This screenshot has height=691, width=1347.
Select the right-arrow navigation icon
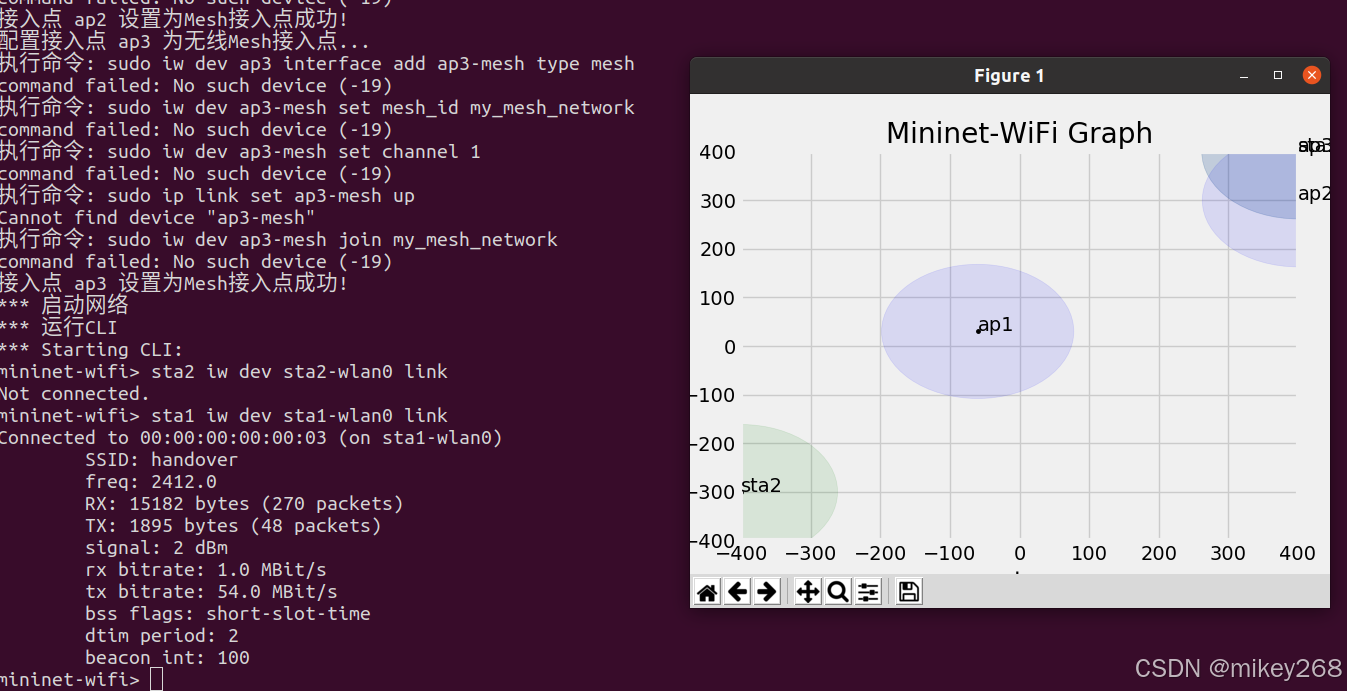point(767,591)
